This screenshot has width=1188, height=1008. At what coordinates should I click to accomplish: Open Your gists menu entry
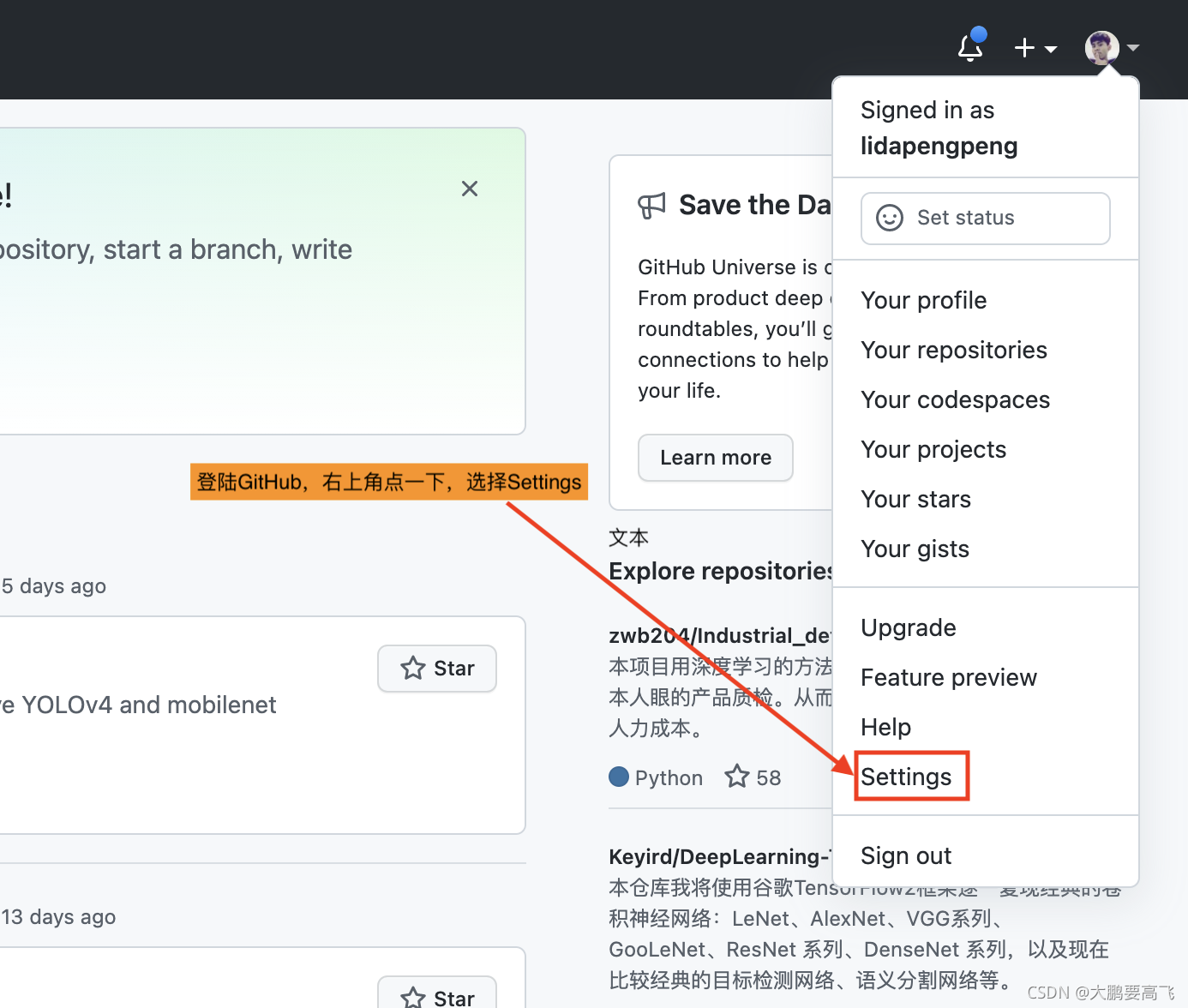(915, 549)
